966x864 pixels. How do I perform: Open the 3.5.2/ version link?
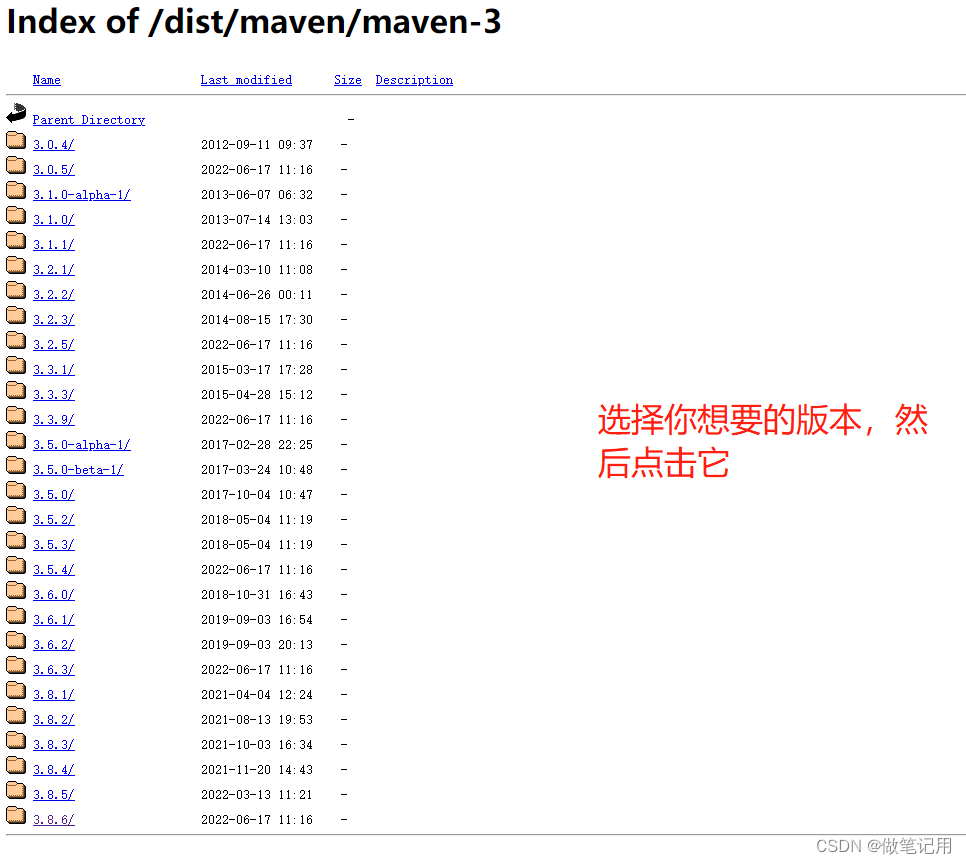[x=54, y=520]
